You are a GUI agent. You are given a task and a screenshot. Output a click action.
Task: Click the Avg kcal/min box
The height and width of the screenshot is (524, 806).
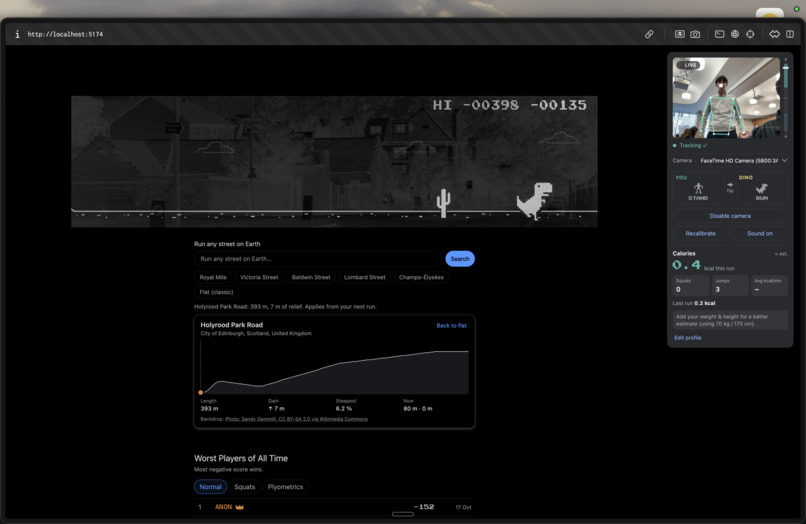pos(769,285)
